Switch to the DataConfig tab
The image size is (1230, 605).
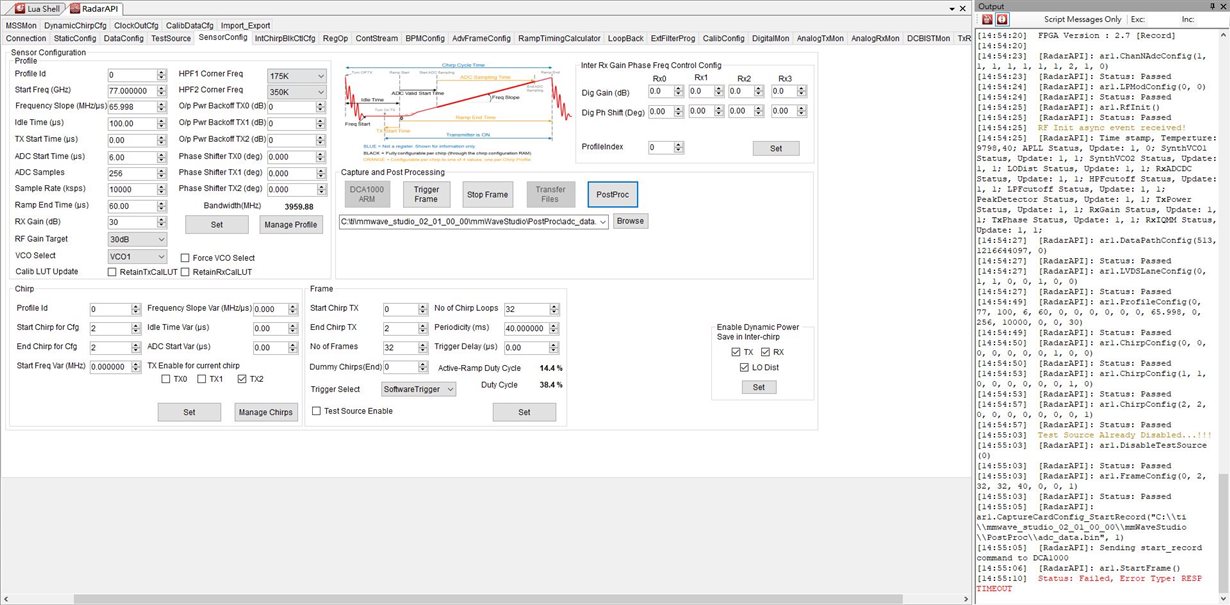coord(123,38)
